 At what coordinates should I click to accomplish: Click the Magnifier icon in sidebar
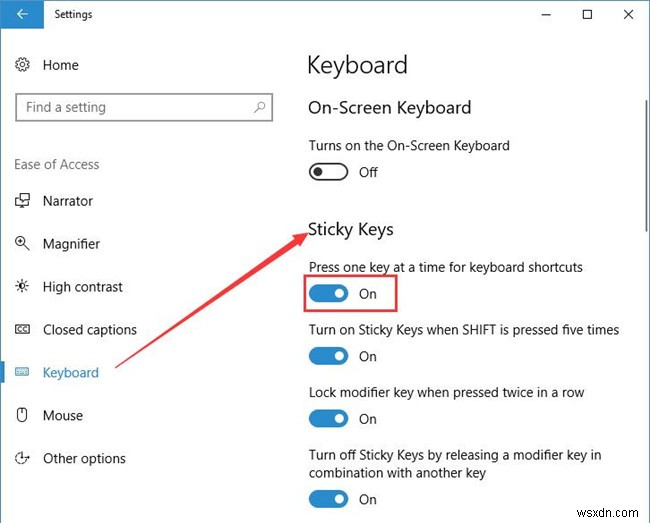tap(22, 243)
